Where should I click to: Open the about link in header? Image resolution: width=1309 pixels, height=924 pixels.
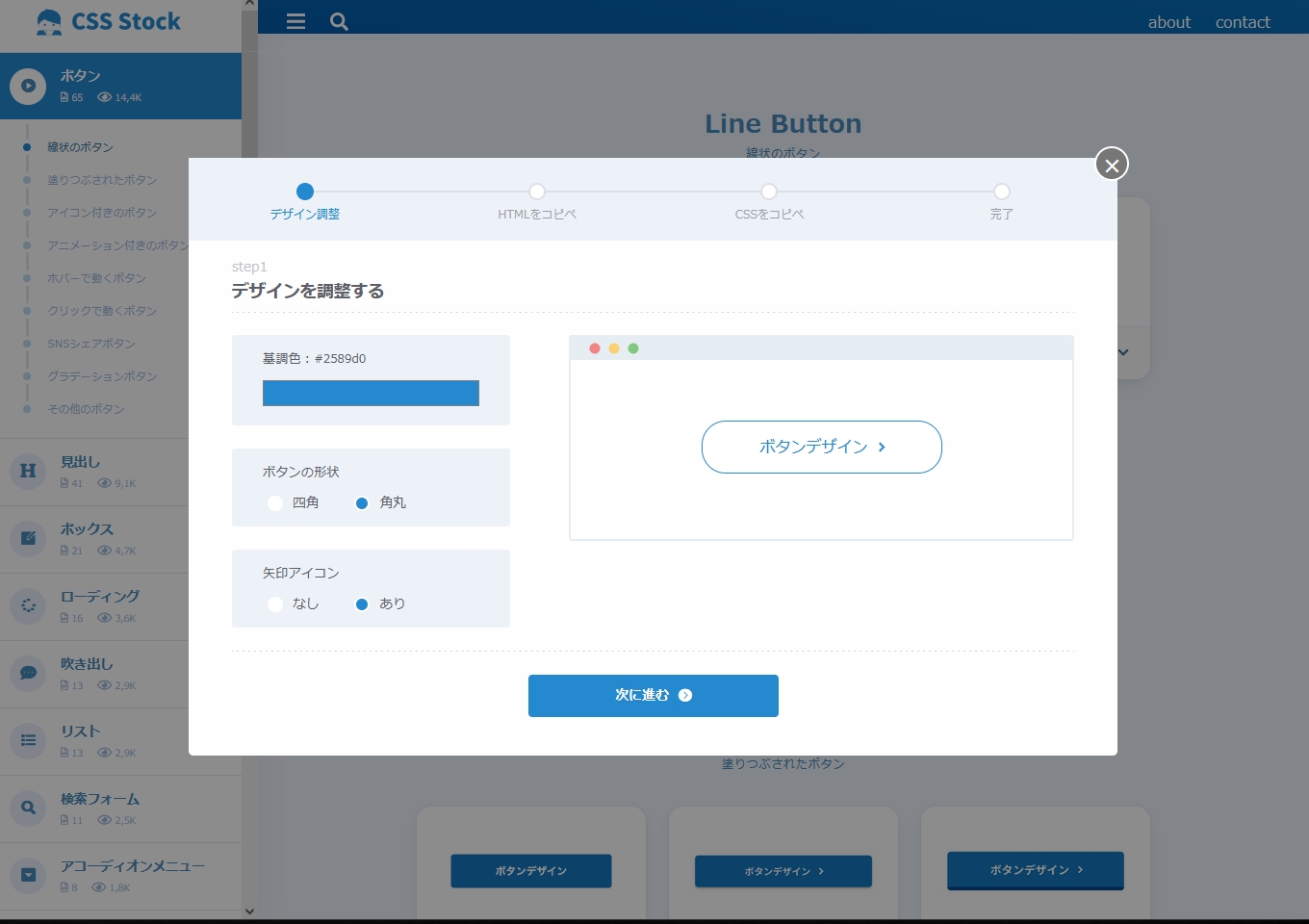coord(1169,22)
